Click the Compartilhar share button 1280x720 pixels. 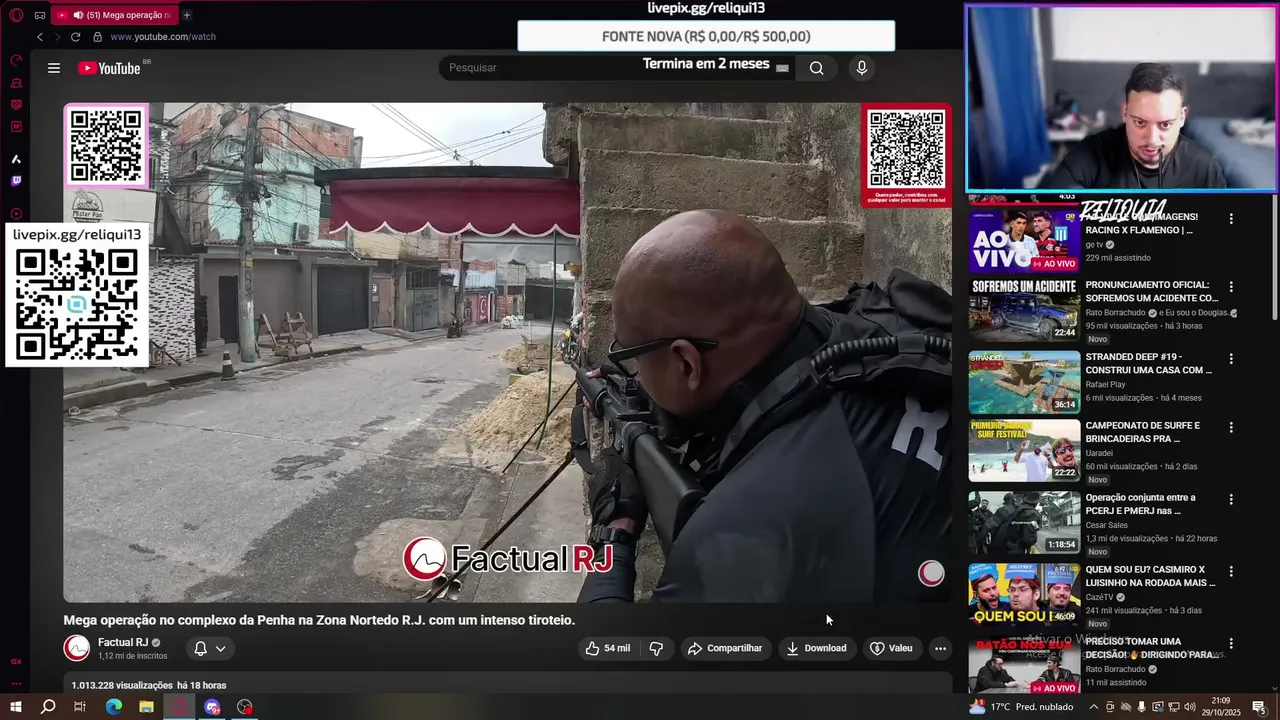[x=725, y=648]
